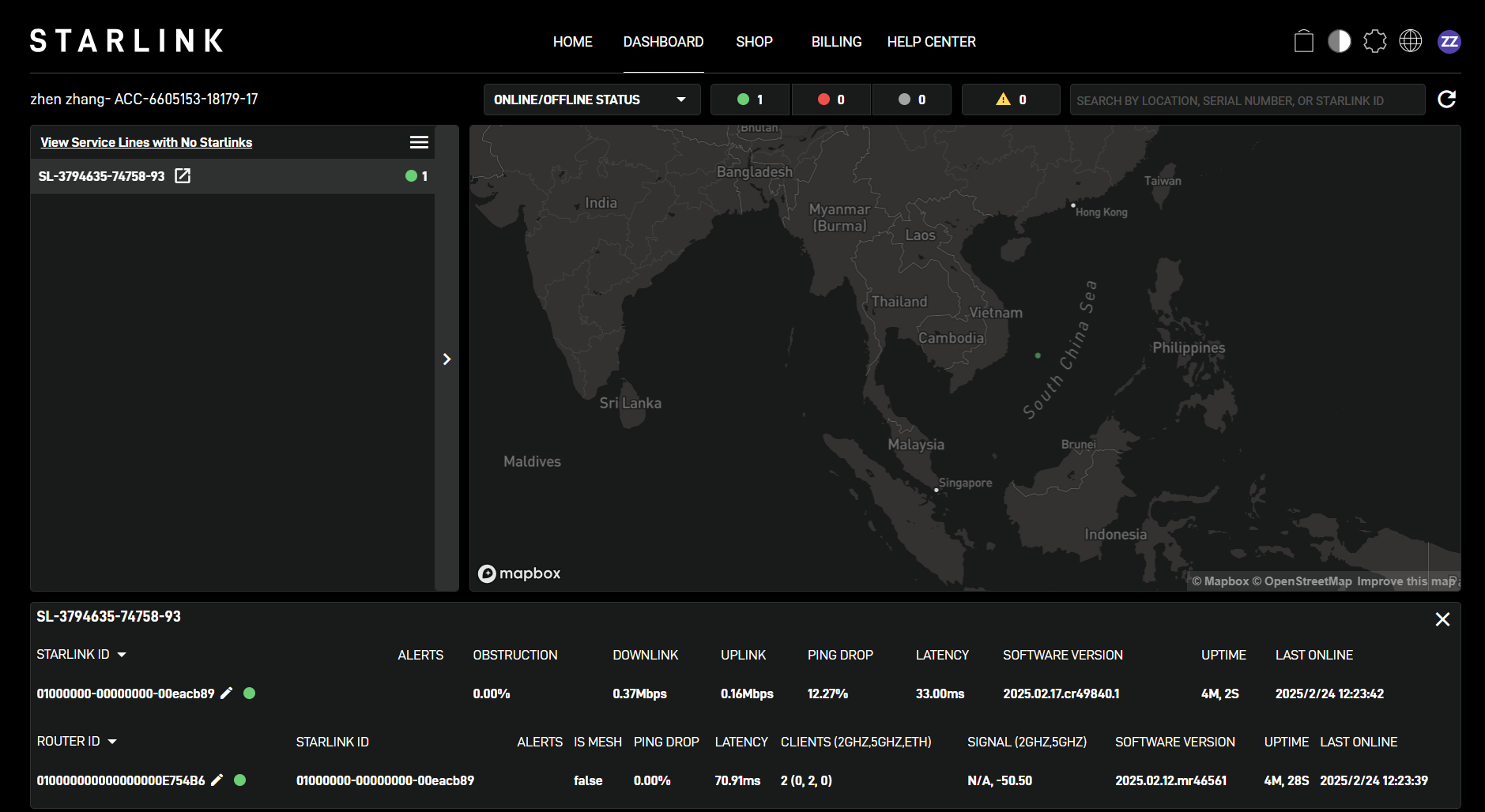Click latency value 33.00ms

pos(940,694)
